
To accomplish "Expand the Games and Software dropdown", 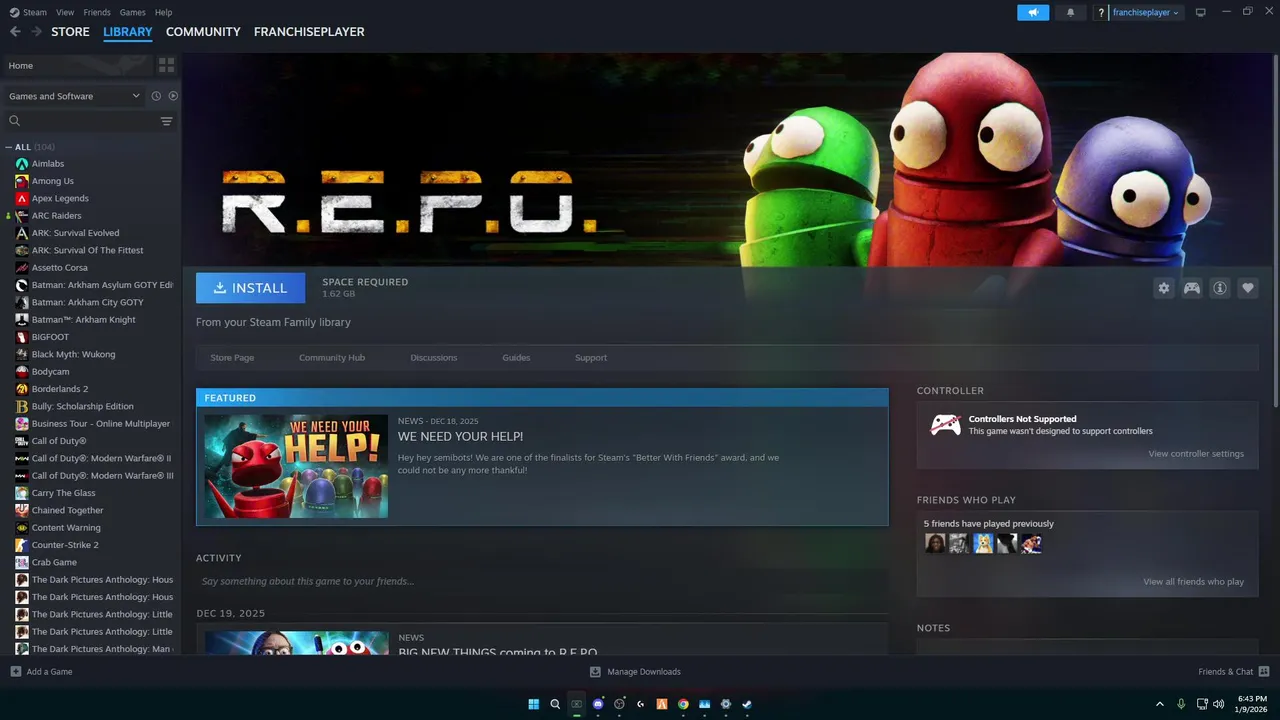I will (75, 96).
